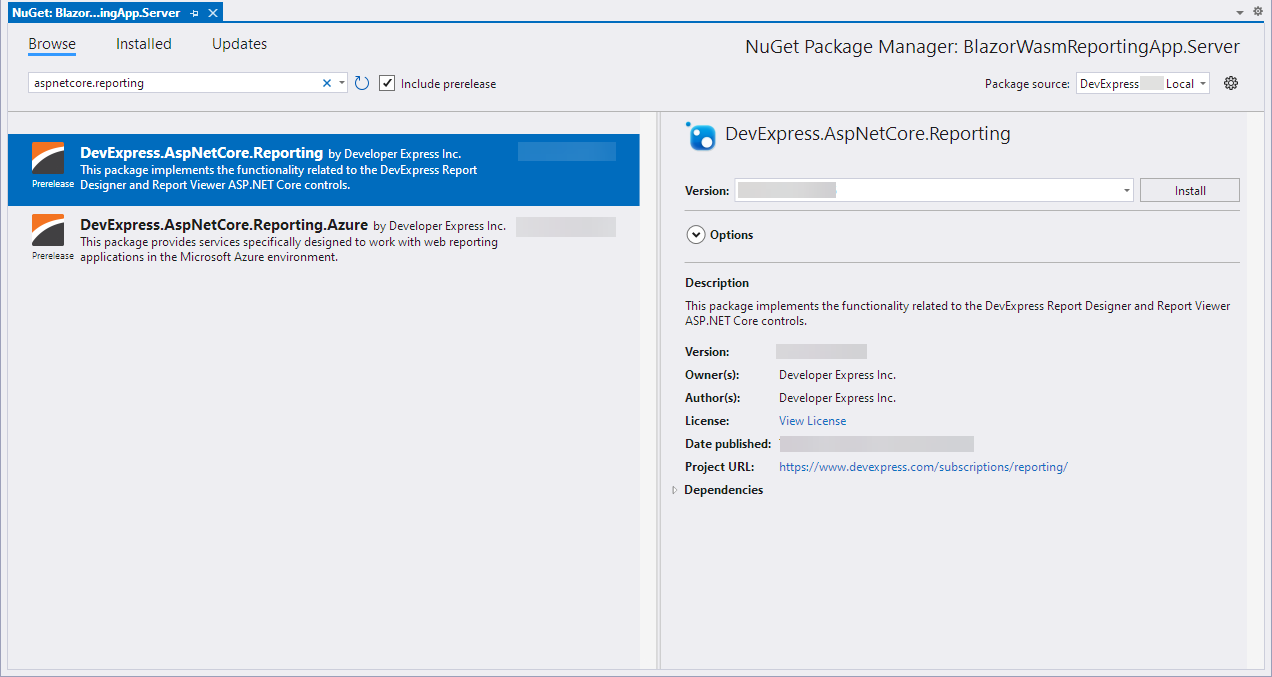Click the Author(s) Developer Express Inc. value
The width and height of the screenshot is (1272, 677).
pos(837,398)
